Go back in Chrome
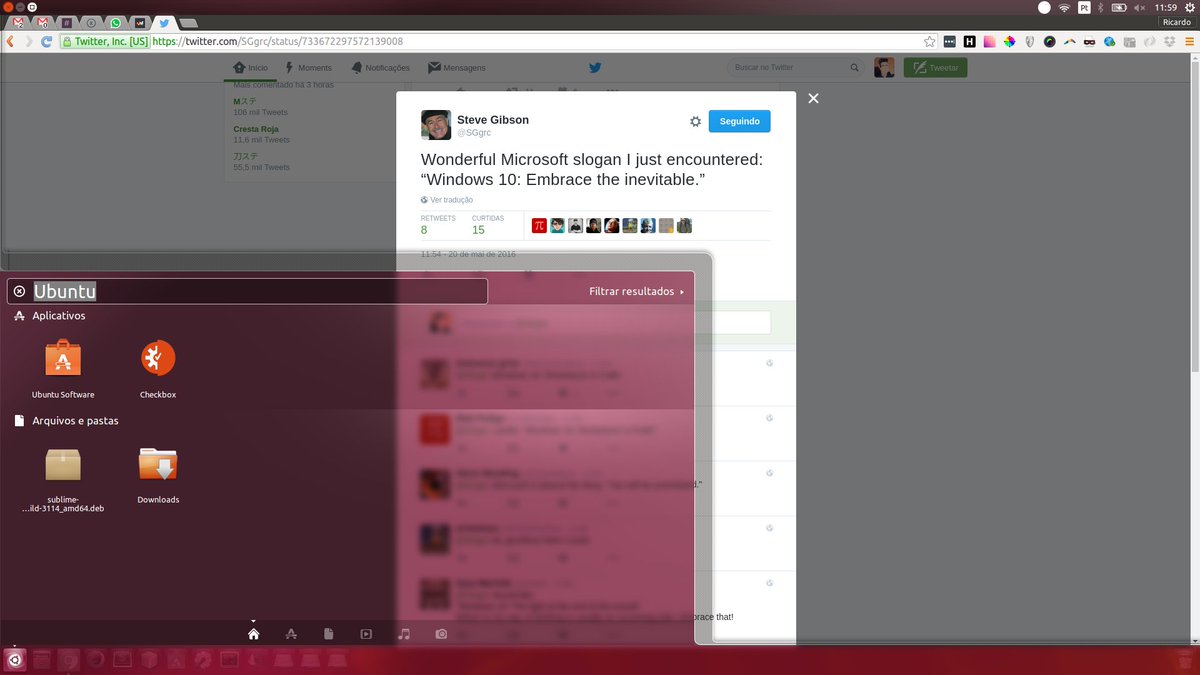 click(x=10, y=42)
